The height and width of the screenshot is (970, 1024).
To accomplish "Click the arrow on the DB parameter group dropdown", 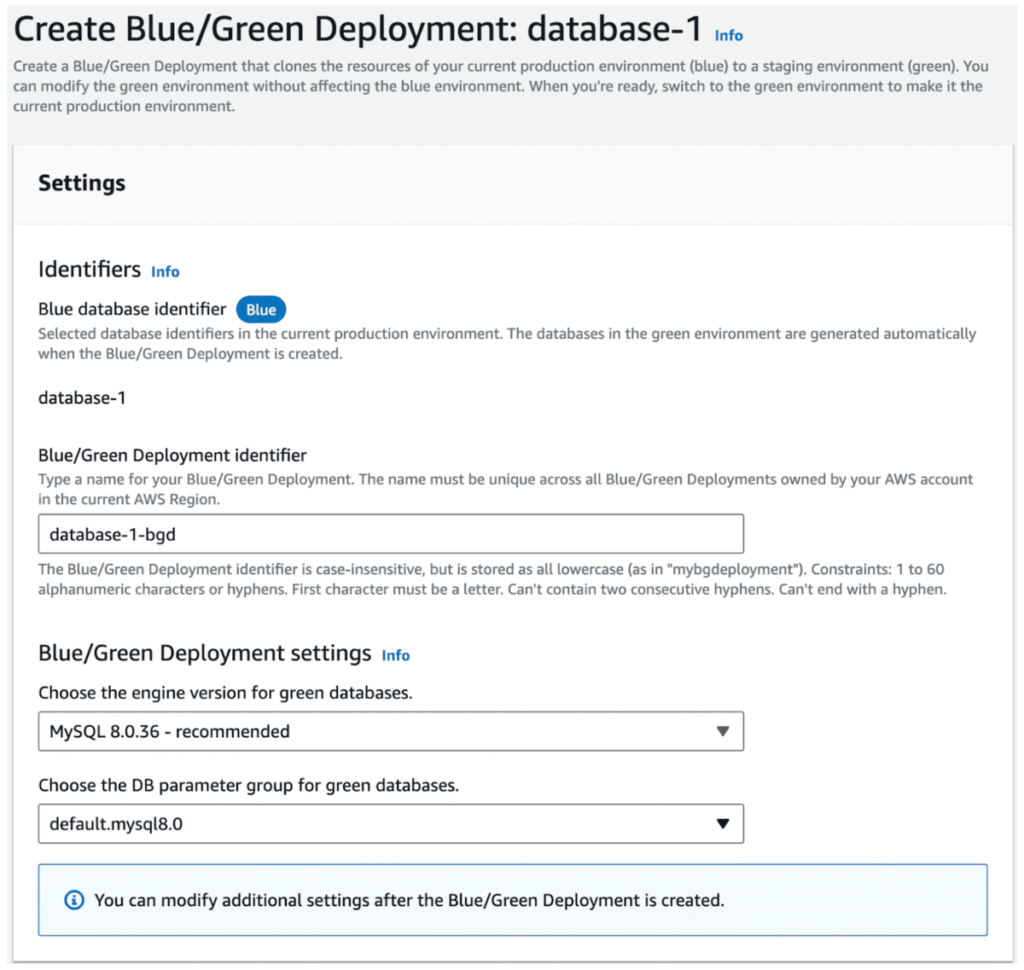I will click(x=723, y=824).
